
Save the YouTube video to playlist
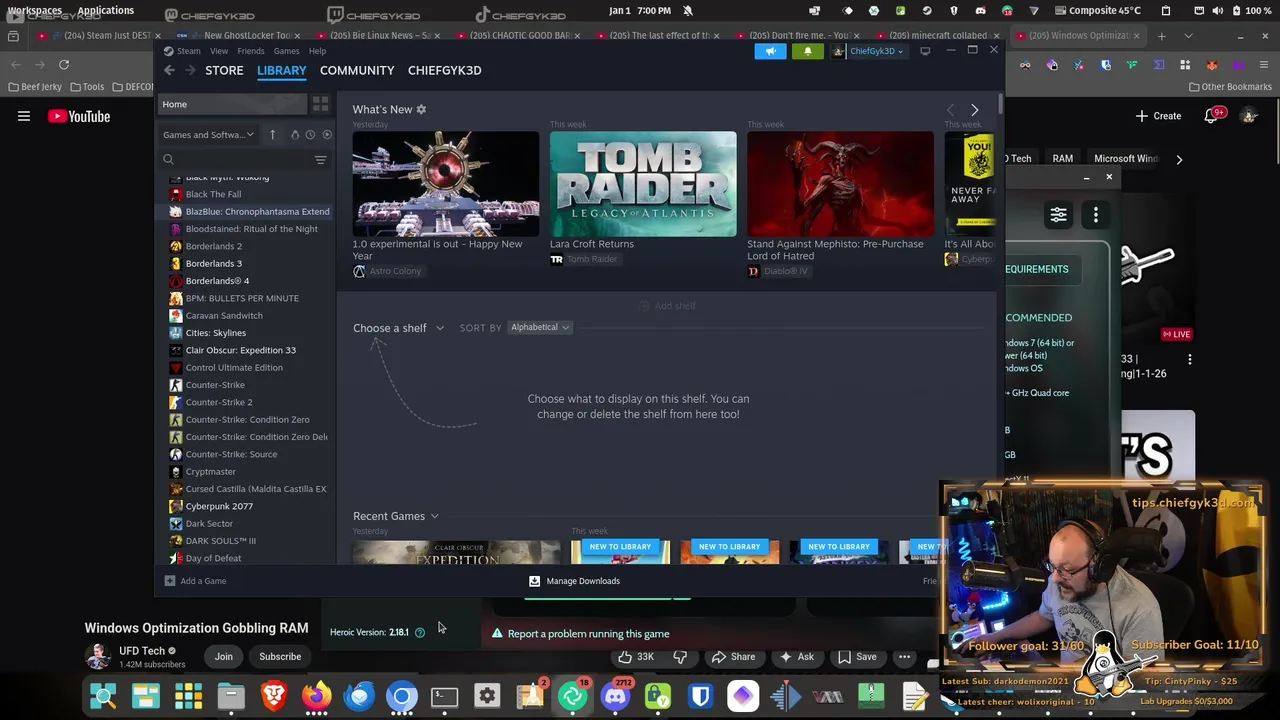pyautogui.click(x=856, y=657)
